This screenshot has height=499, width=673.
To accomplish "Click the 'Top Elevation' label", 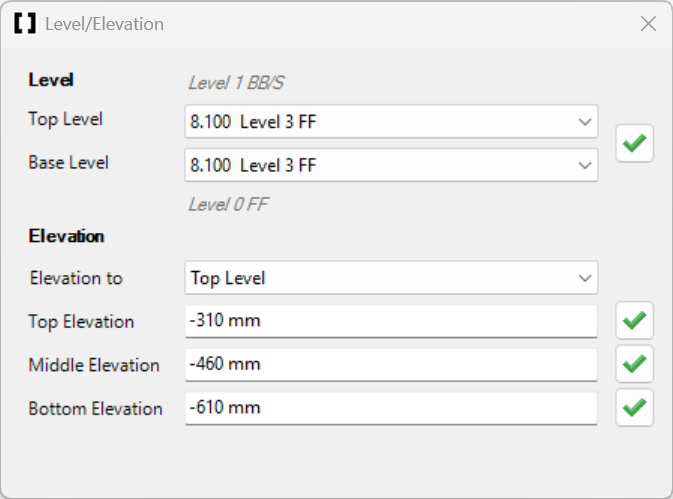I will coord(81,322).
